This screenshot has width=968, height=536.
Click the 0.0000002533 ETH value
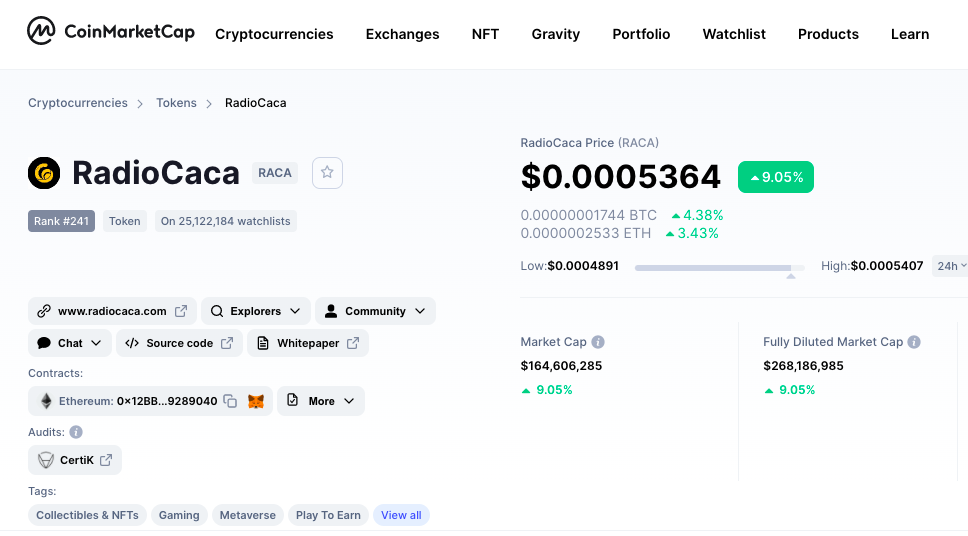pos(586,233)
